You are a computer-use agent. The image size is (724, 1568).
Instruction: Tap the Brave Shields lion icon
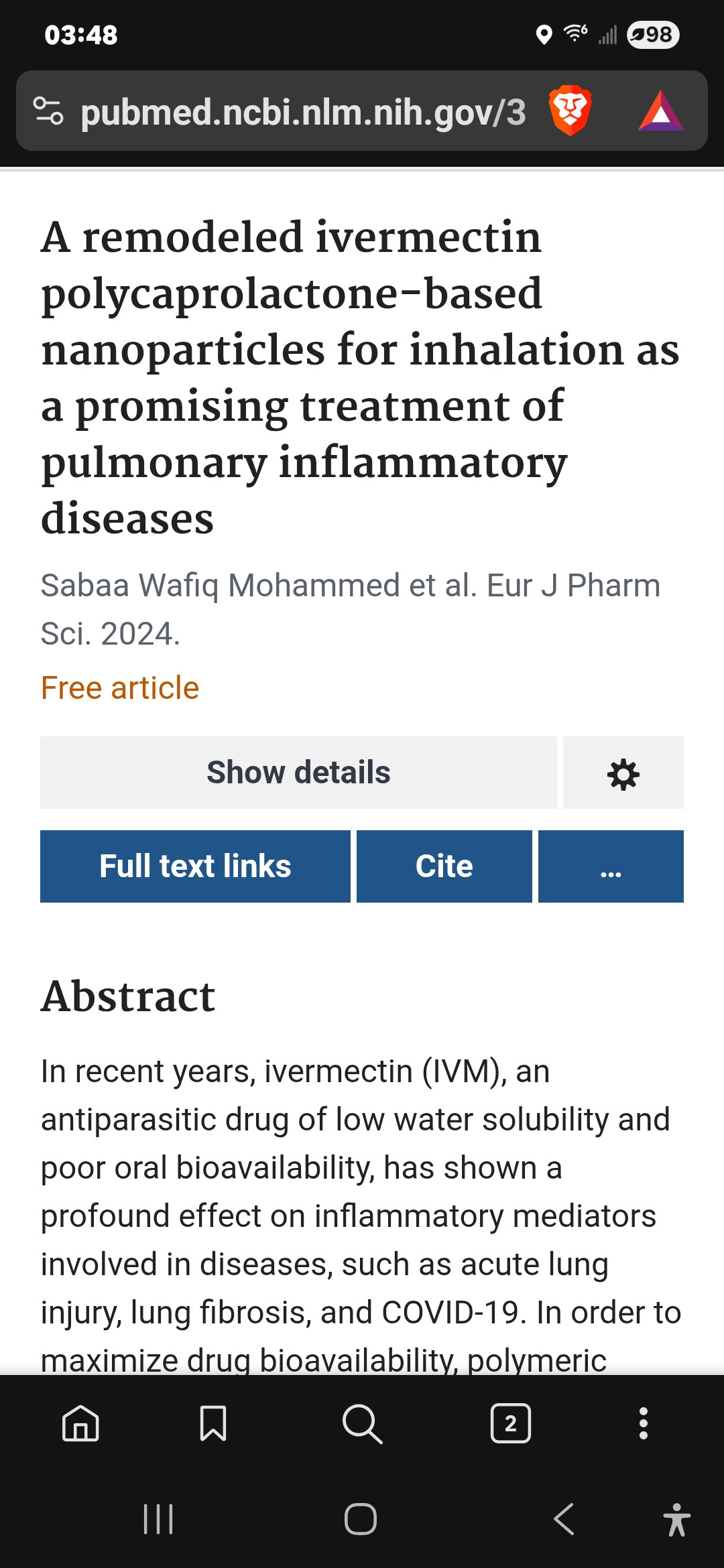point(570,111)
